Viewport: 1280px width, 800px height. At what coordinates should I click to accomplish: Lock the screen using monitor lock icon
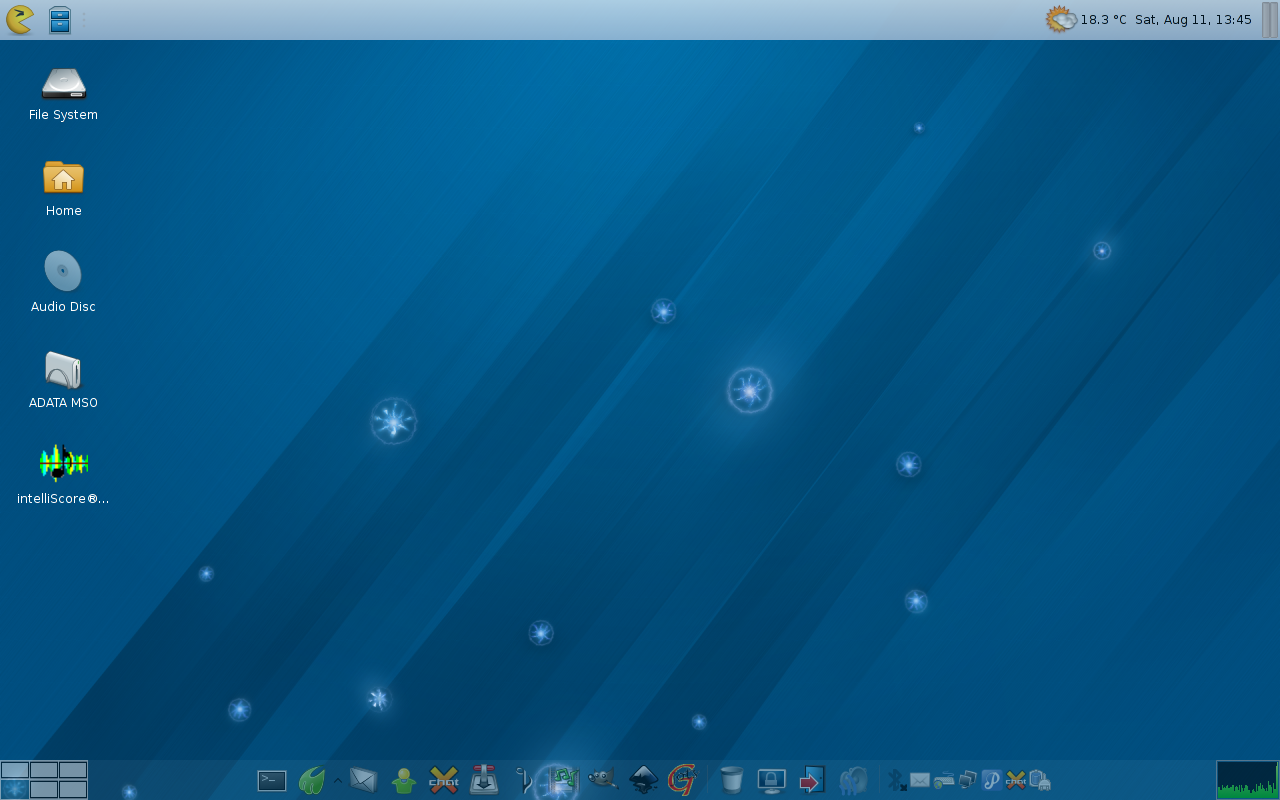[x=772, y=780]
